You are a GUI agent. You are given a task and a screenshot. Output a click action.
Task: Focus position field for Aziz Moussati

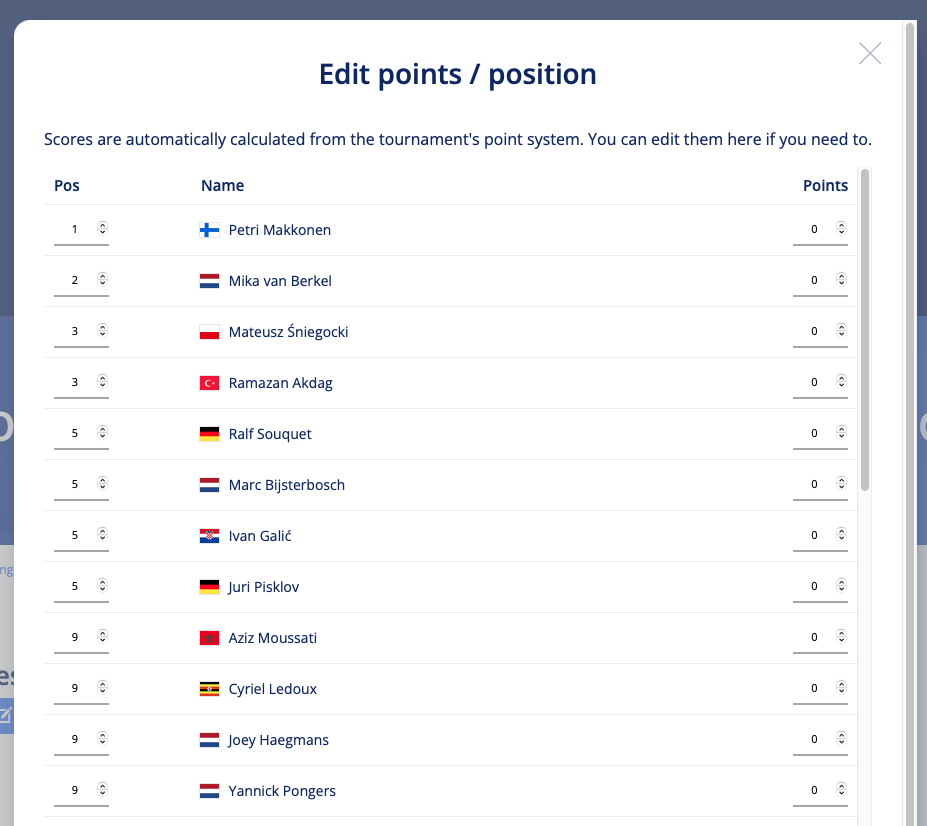81,637
